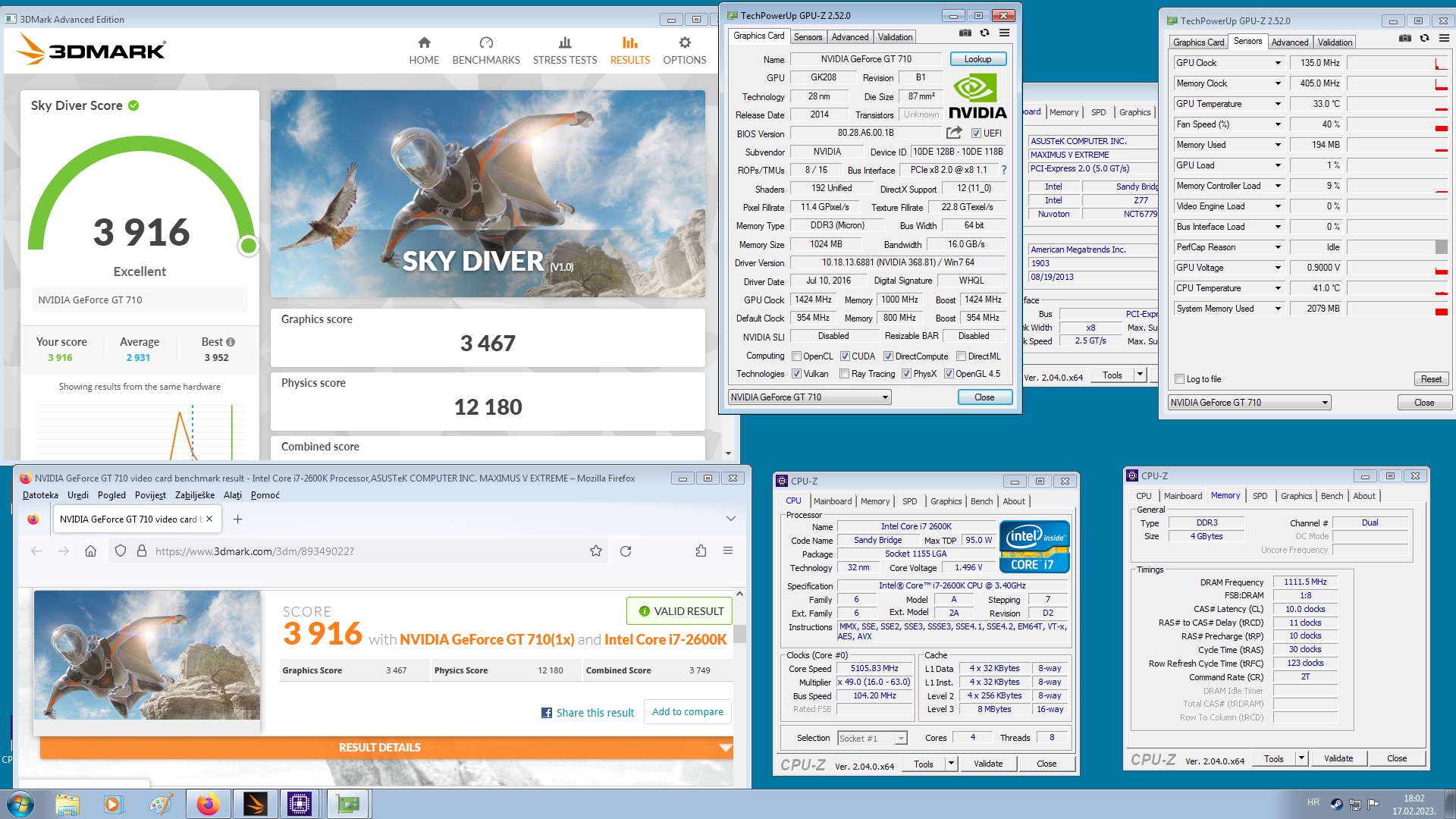Screen dimensions: 1456x819
Task: Click Reset button in GPU-Z Sensors
Action: (1431, 379)
